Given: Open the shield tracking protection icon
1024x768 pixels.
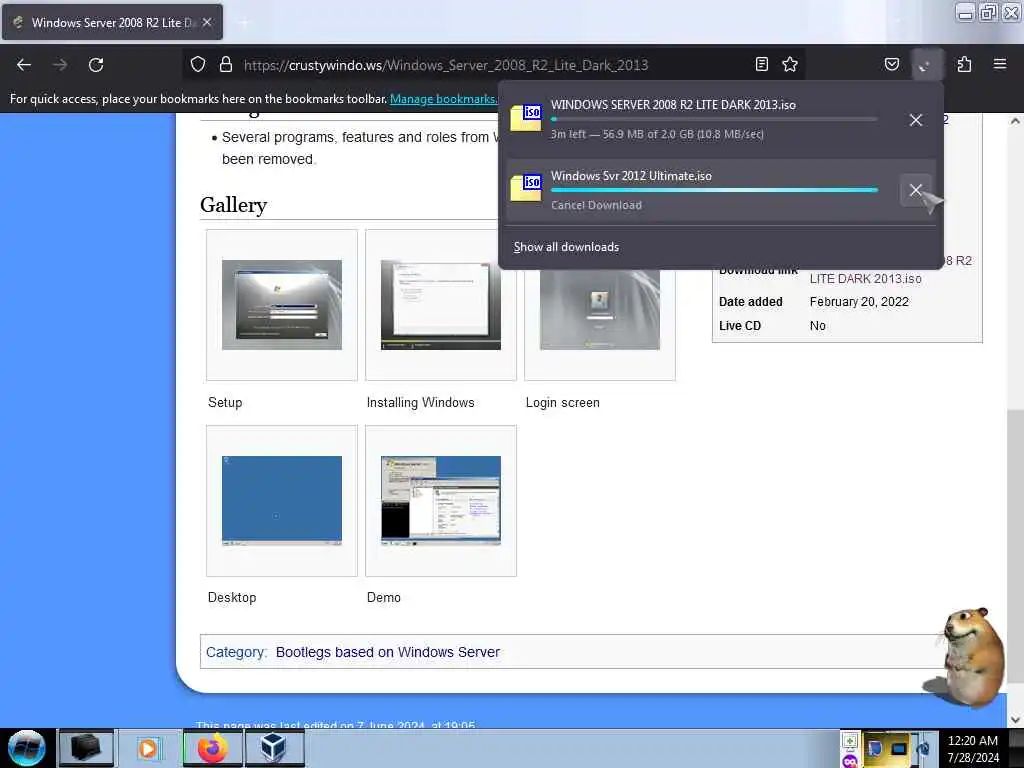Looking at the screenshot, I should coord(198,64).
